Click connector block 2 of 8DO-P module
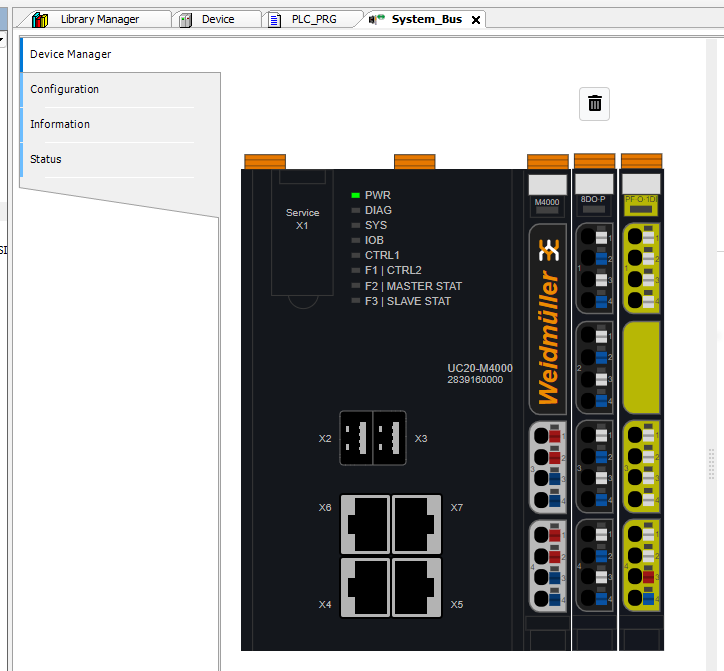 (595, 368)
